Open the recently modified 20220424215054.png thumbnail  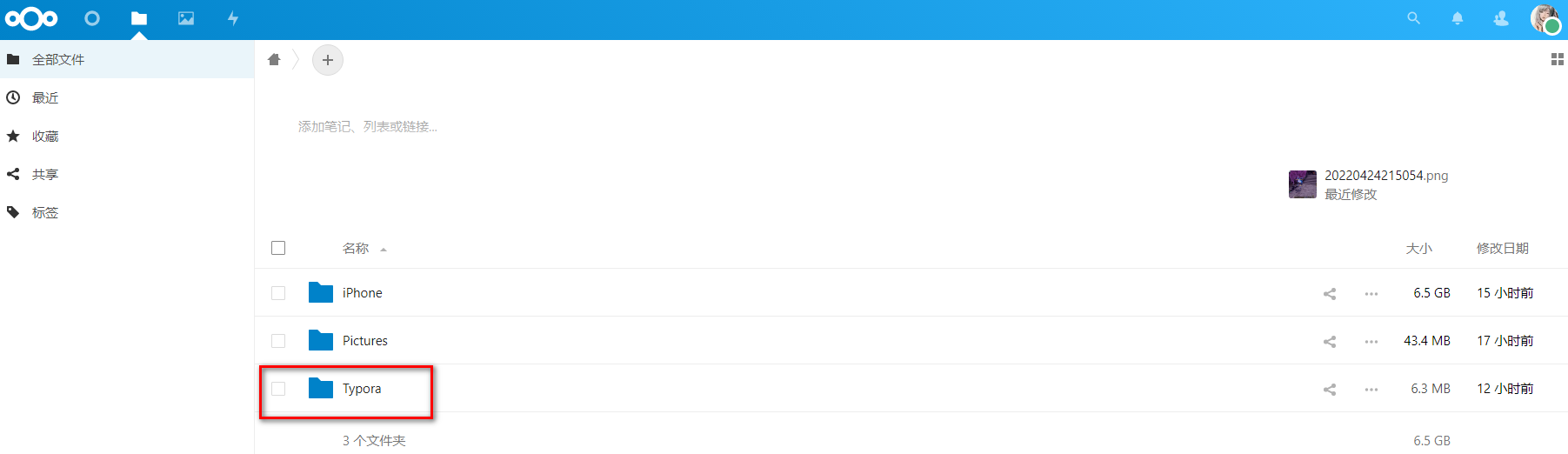point(1302,184)
